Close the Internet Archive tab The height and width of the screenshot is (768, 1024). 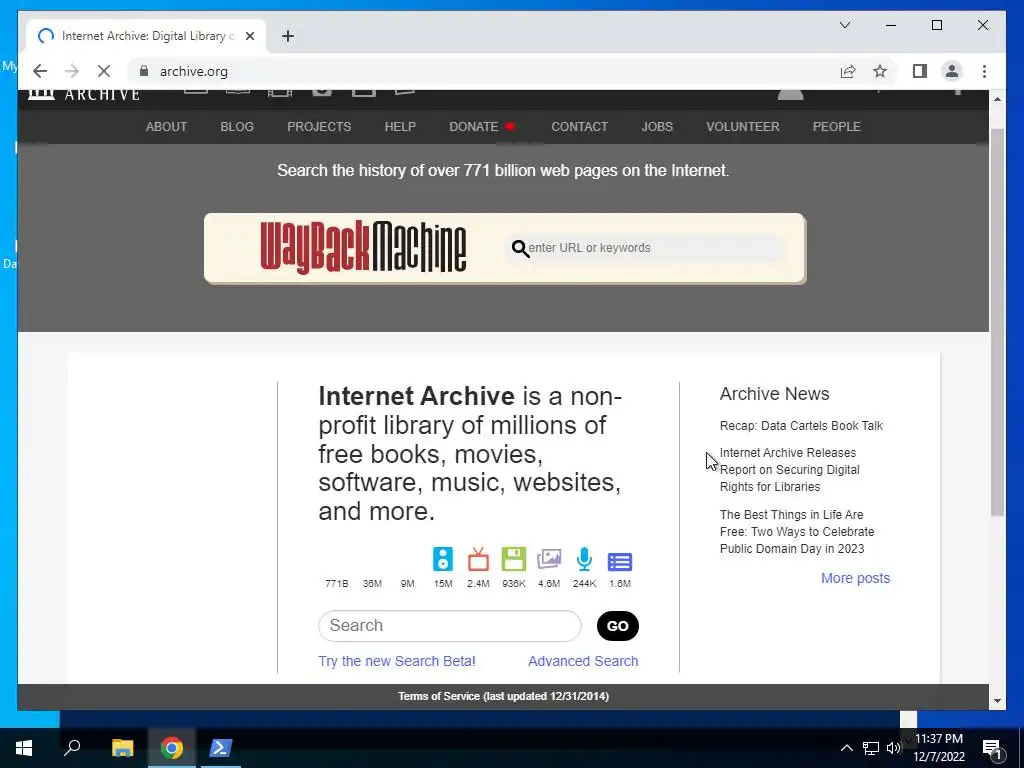249,36
